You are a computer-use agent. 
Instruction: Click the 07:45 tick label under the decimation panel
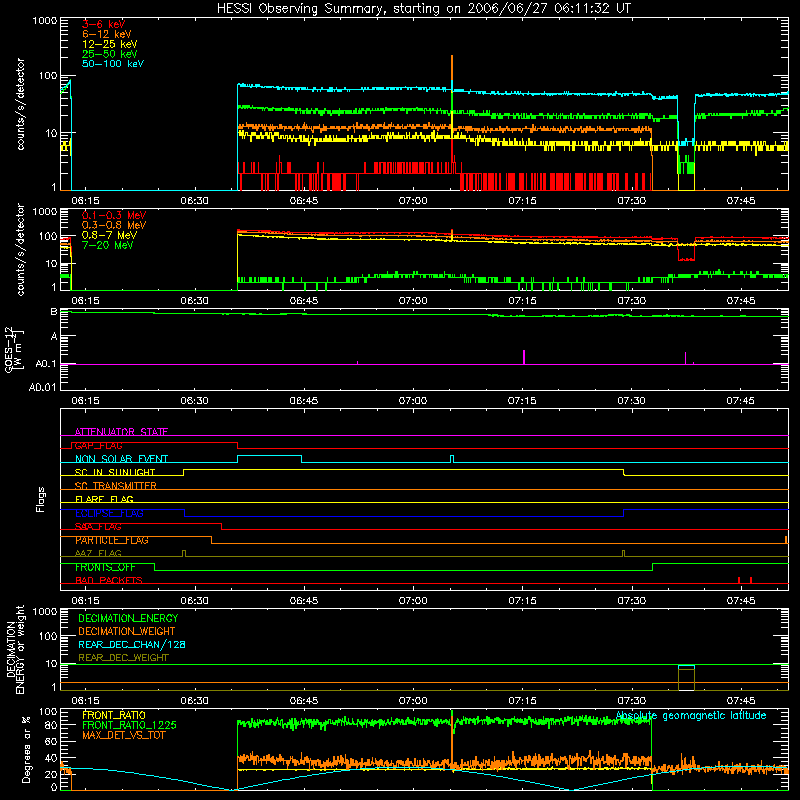[x=741, y=701]
